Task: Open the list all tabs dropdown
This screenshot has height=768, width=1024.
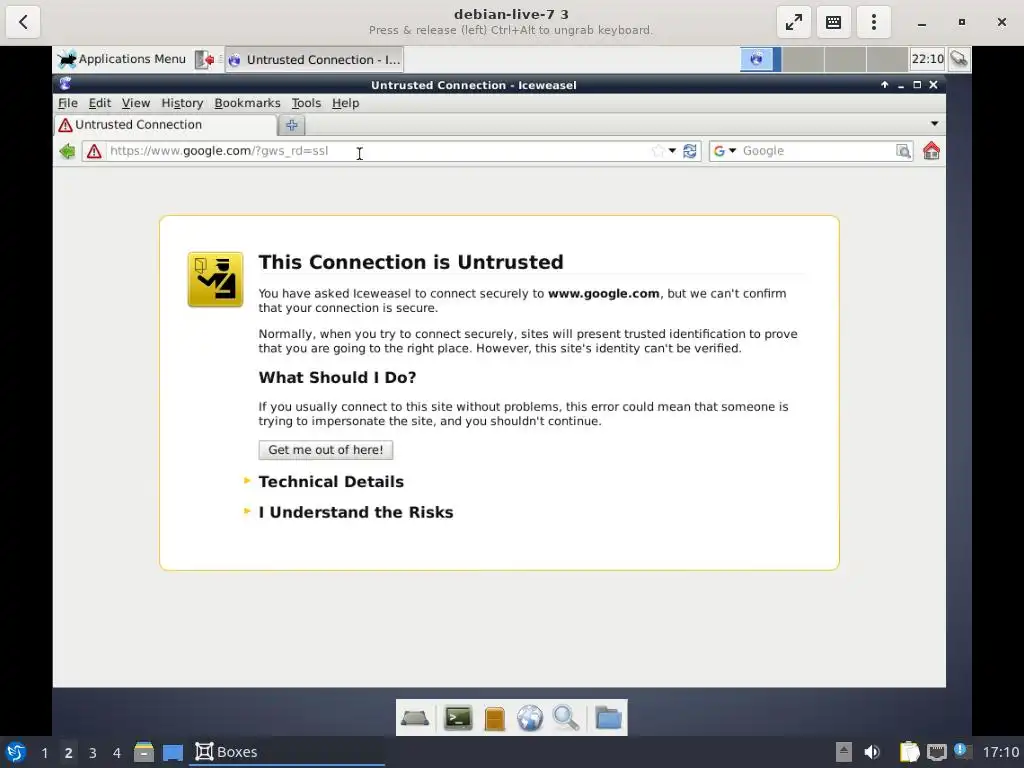Action: coord(935,124)
